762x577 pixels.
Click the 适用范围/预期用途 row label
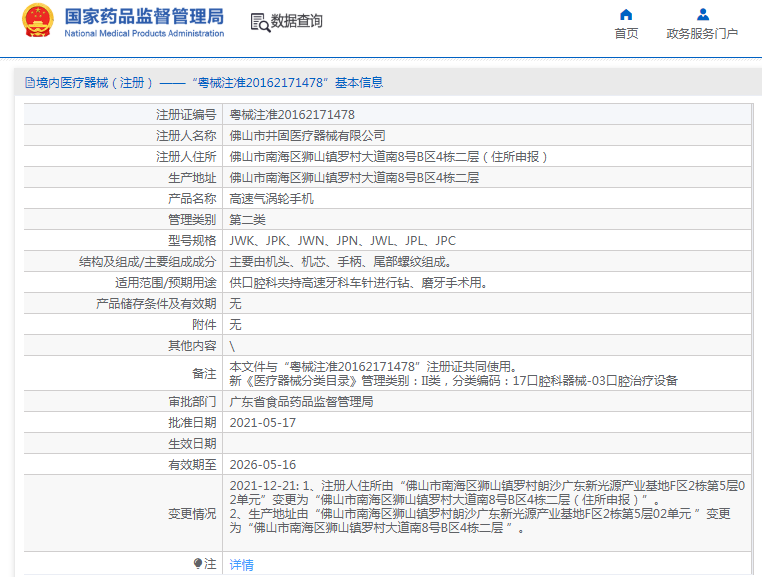(x=165, y=282)
